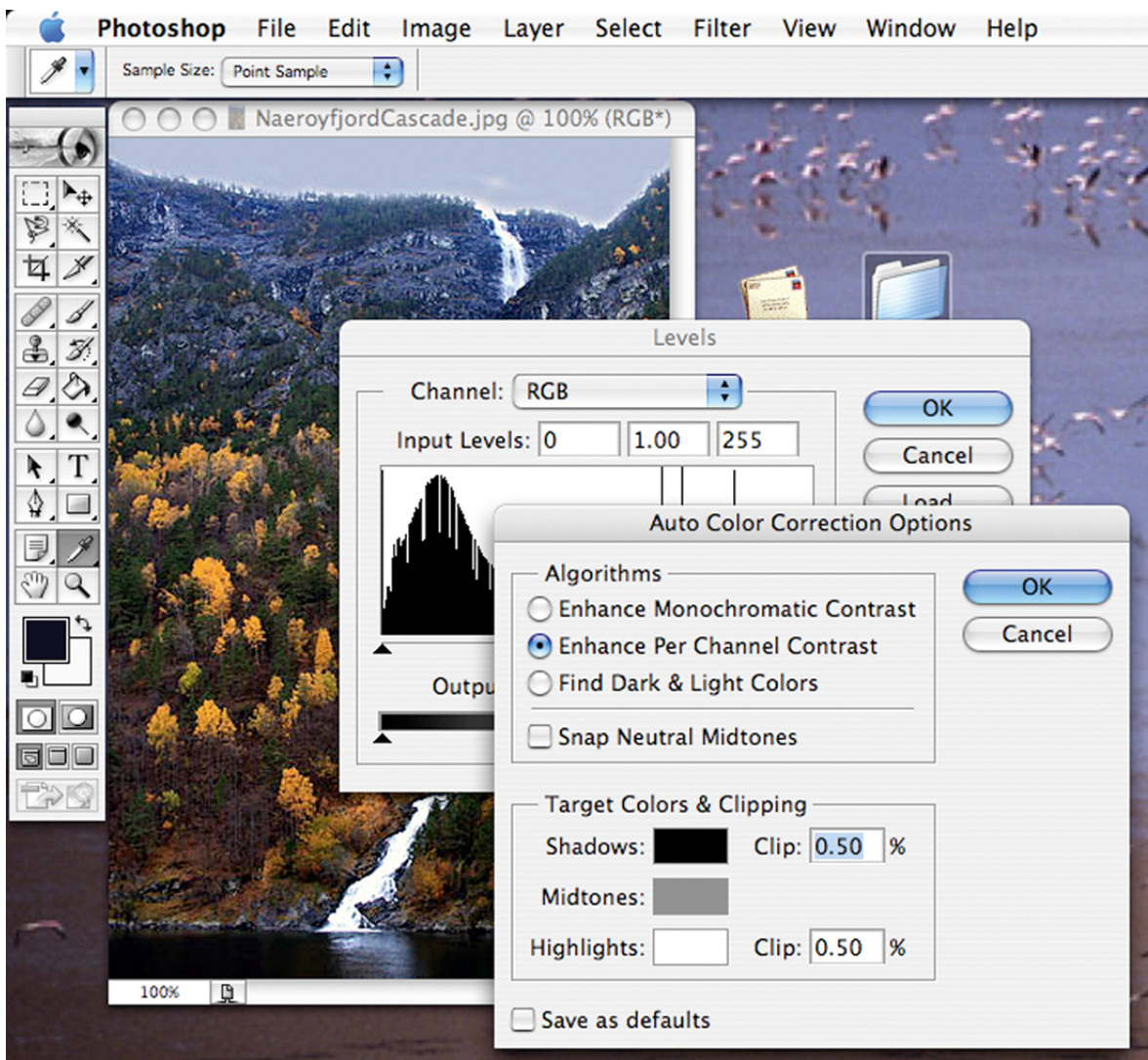The image size is (1148, 1060).
Task: Select the Move tool
Action: (77, 195)
